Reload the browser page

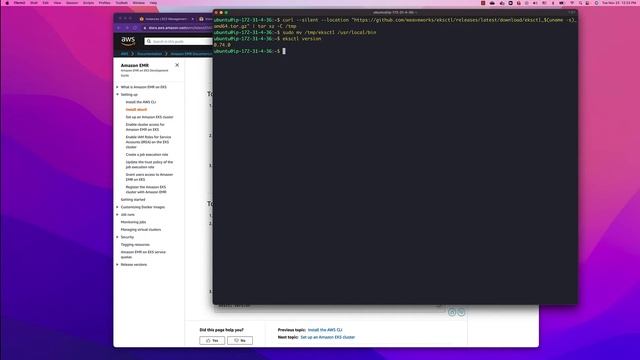pyautogui.click(x=135, y=28)
